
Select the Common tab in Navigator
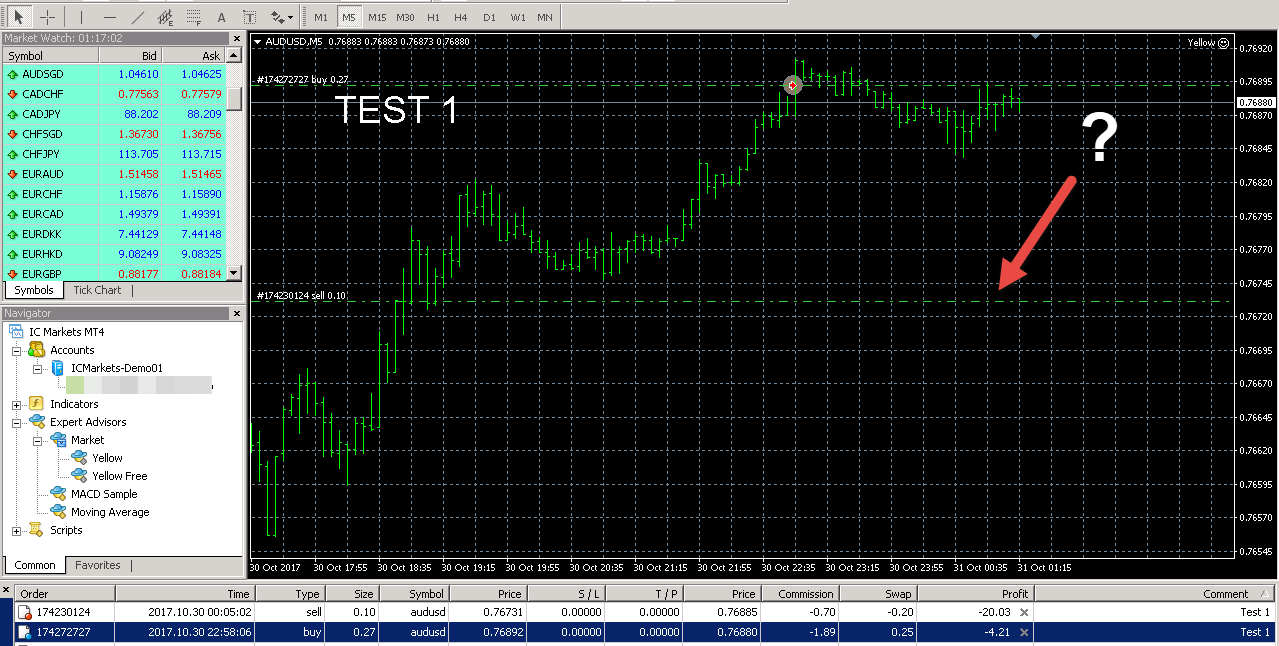(35, 565)
